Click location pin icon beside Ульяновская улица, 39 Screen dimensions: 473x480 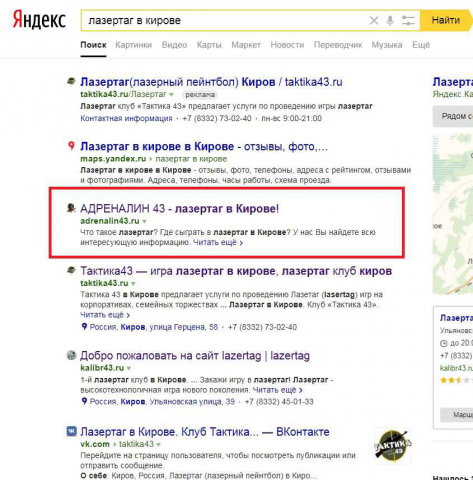pos(84,401)
